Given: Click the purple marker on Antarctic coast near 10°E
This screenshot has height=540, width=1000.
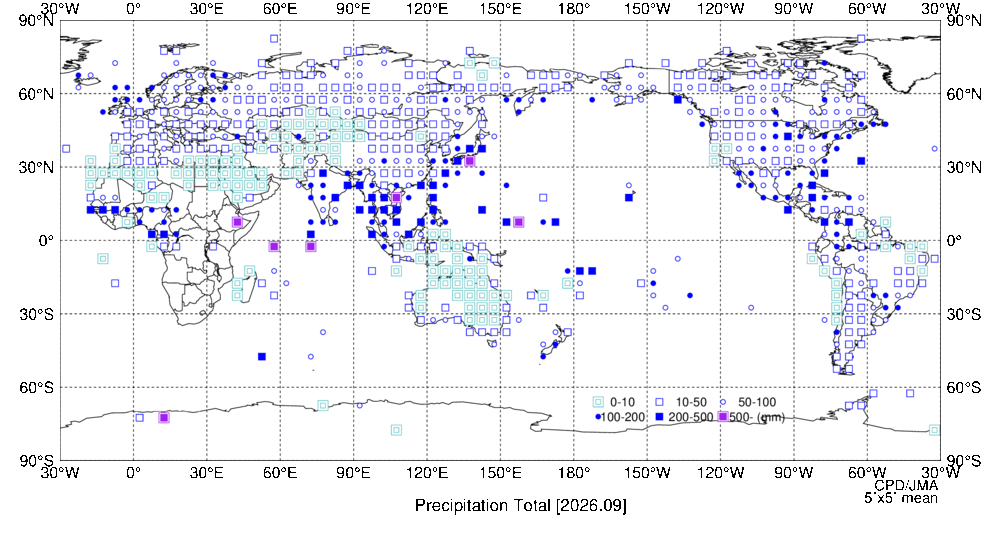Looking at the screenshot, I should click(164, 418).
